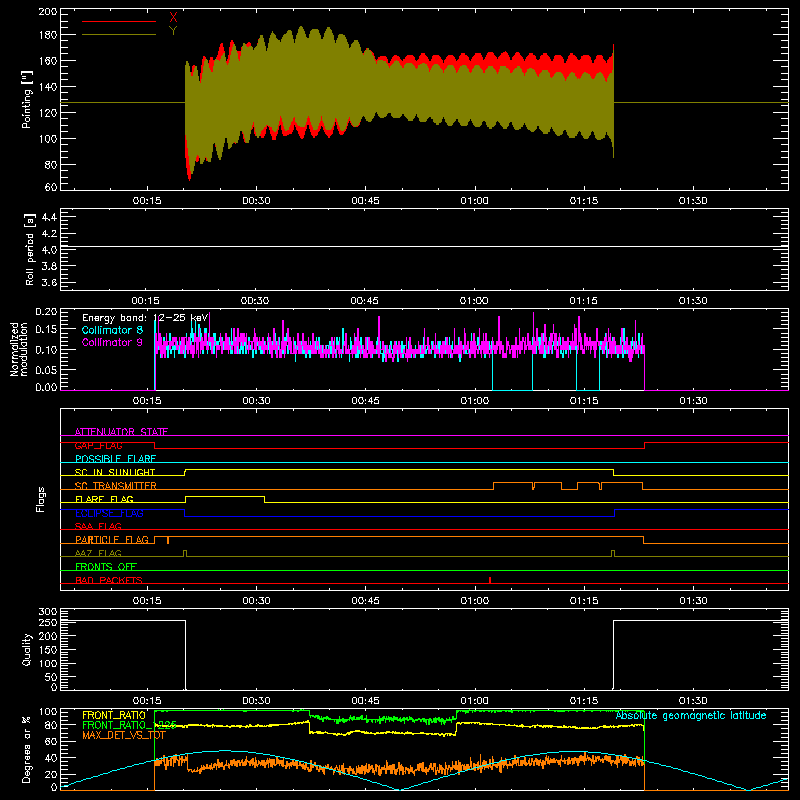Click the Collimator 8 legend entry
The width and height of the screenshot is (800, 800).
pos(112,330)
